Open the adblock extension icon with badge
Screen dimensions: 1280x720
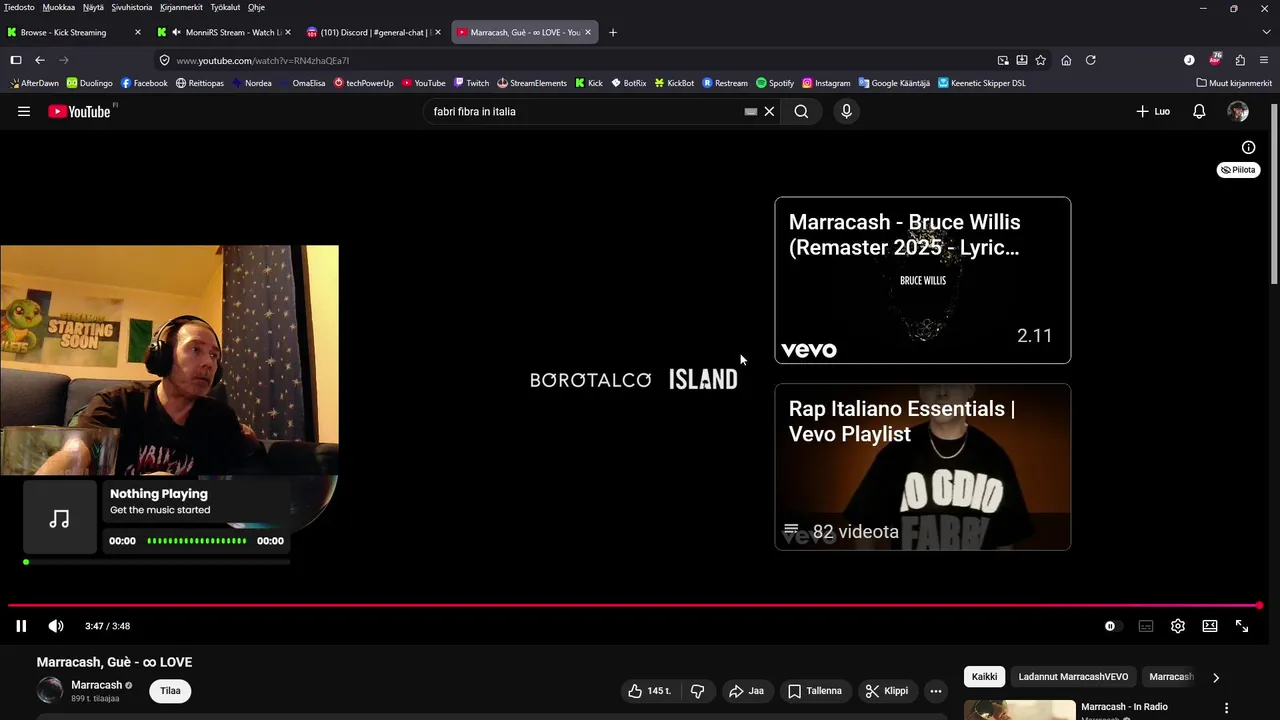tap(1215, 59)
